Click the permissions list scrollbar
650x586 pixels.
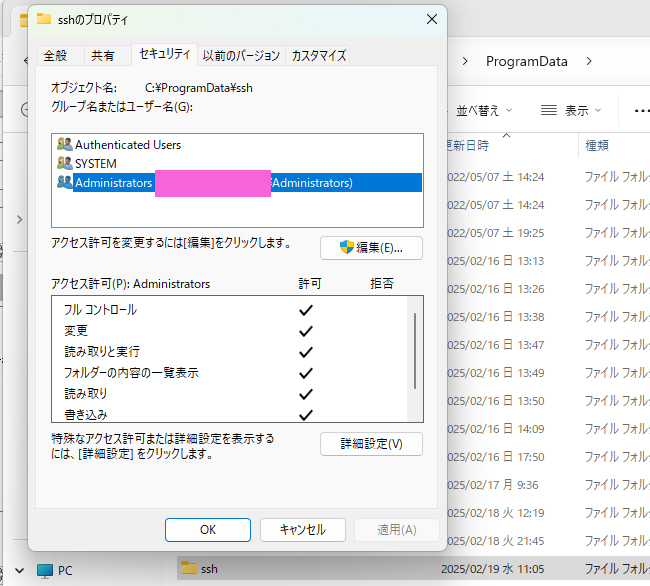(415, 351)
